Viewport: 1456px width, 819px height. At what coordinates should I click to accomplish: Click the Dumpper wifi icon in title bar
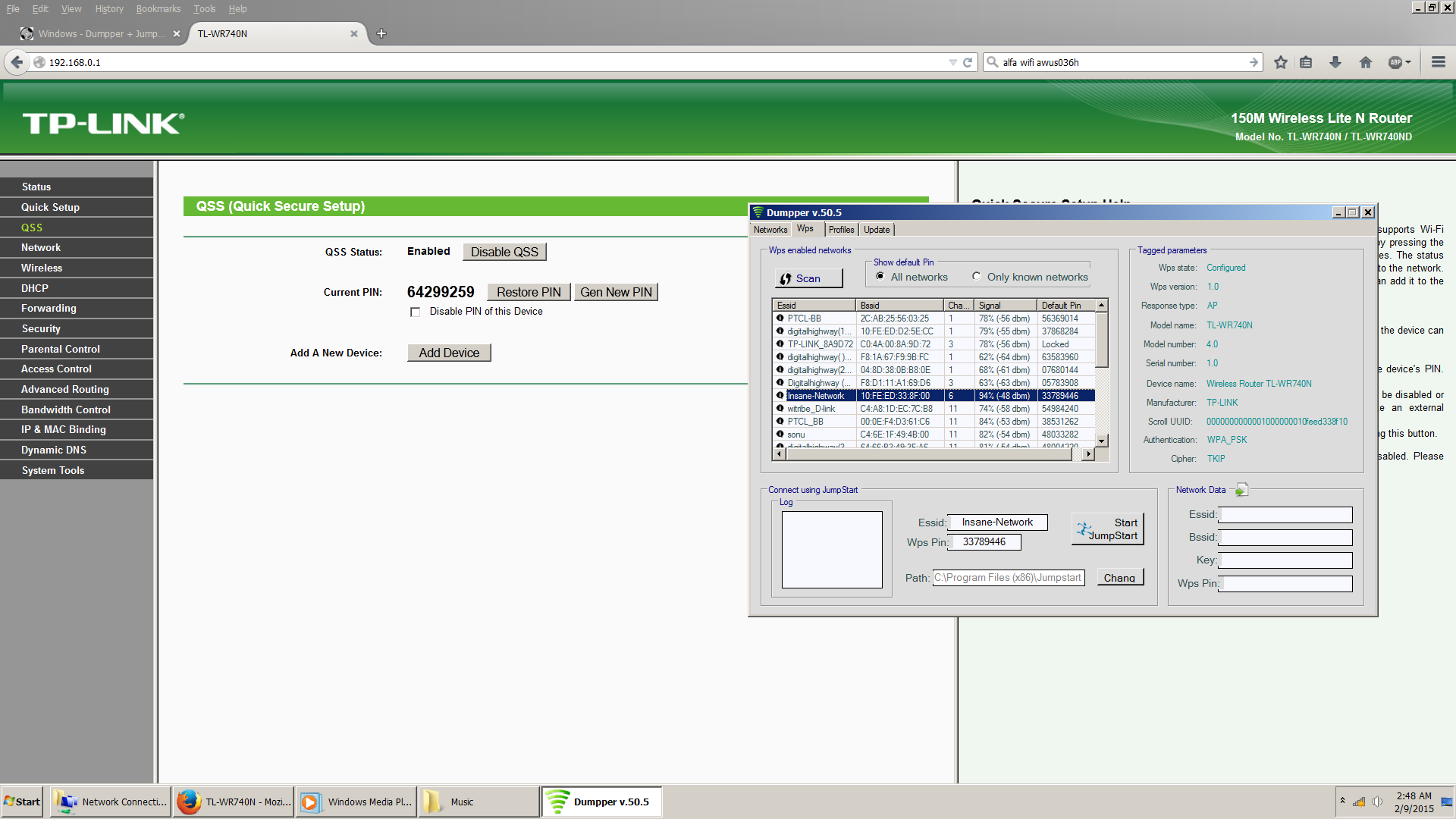758,212
